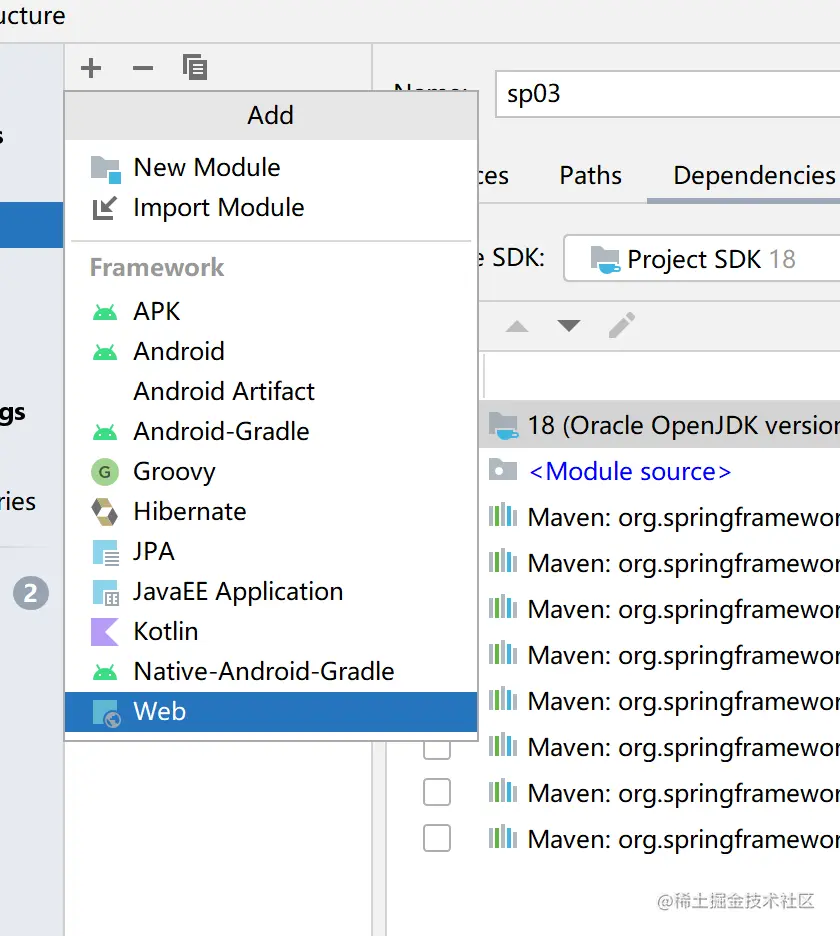The width and height of the screenshot is (840, 936).
Task: Select Web framework
Action: [x=271, y=712]
